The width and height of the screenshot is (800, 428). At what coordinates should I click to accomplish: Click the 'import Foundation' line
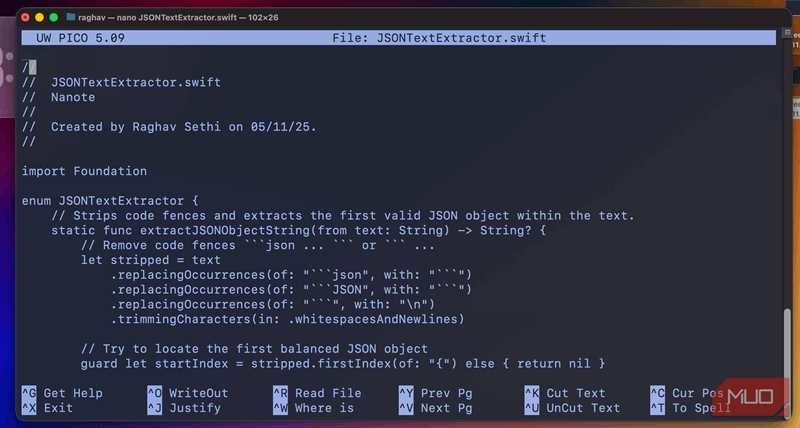(84, 171)
